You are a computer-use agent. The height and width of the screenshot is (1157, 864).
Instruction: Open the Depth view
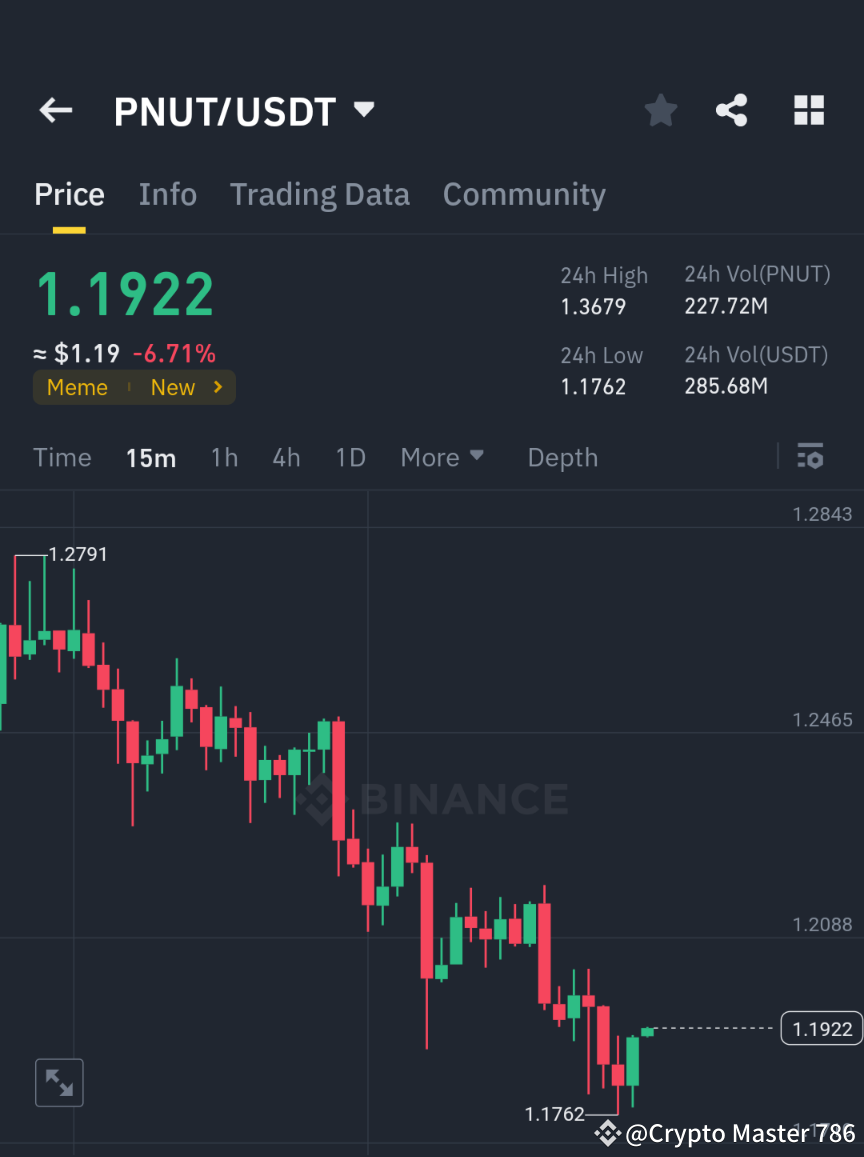coord(562,457)
